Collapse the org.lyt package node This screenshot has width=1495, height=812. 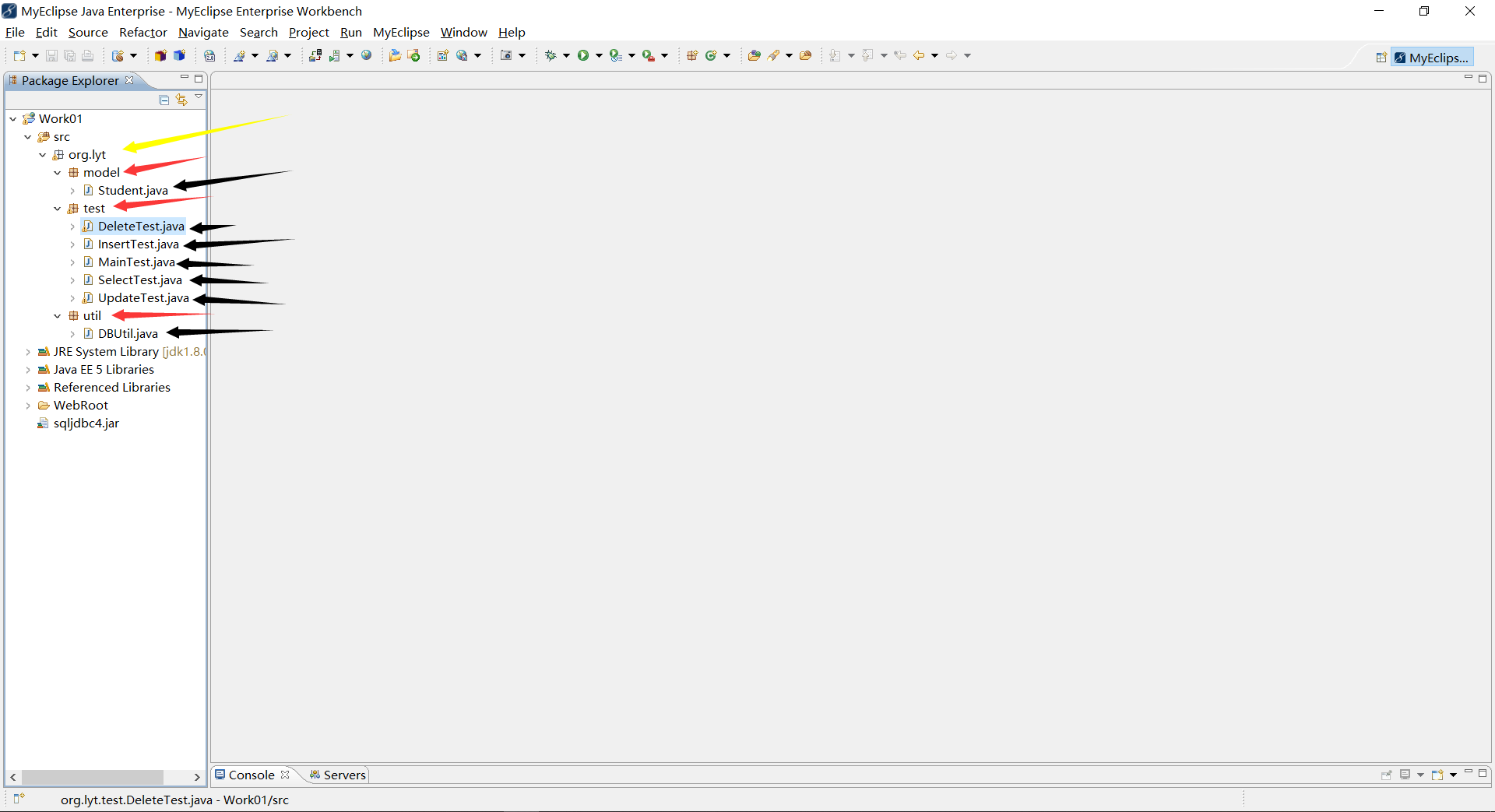click(x=43, y=155)
